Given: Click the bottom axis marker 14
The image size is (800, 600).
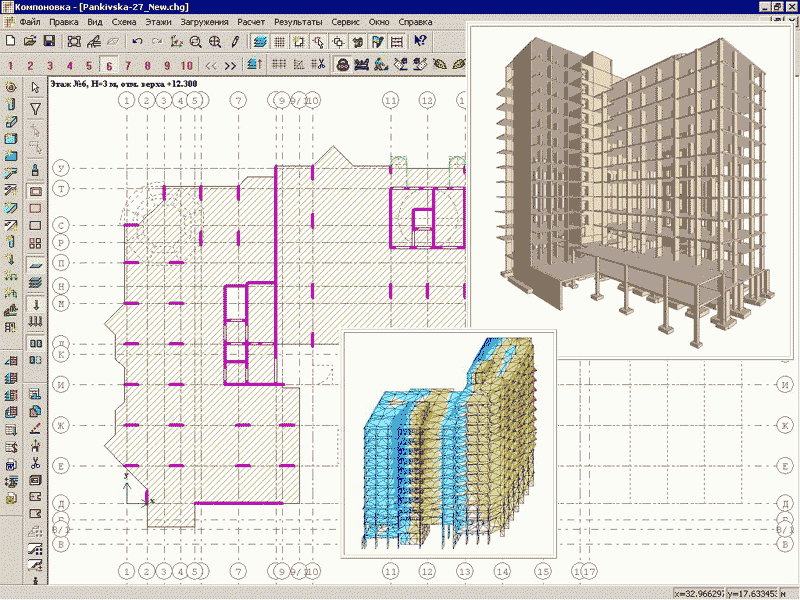Looking at the screenshot, I should click(x=502, y=571).
